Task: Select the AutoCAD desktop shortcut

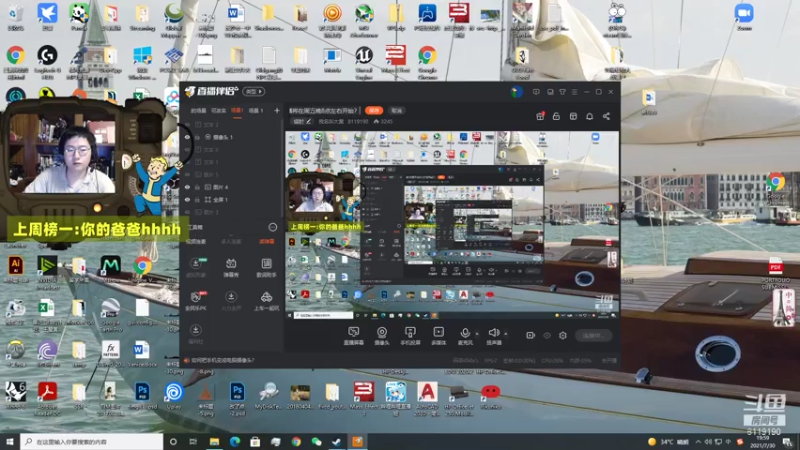Action: pyautogui.click(x=427, y=399)
